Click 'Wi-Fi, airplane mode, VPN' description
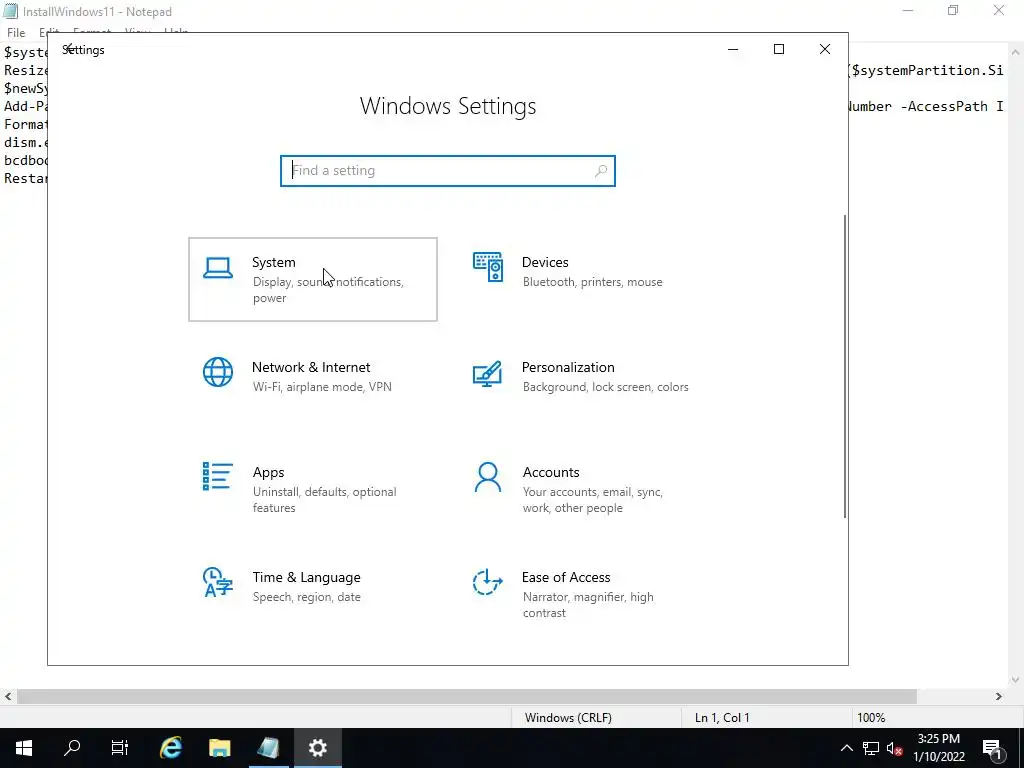This screenshot has height=768, width=1024. pyautogui.click(x=322, y=387)
